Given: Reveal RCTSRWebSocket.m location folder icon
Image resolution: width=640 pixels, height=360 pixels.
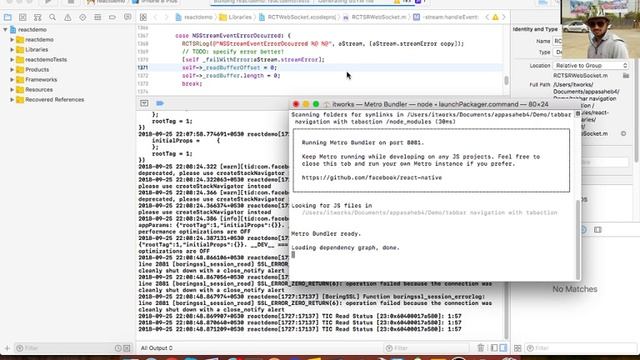Looking at the screenshot, I should click(x=626, y=76).
